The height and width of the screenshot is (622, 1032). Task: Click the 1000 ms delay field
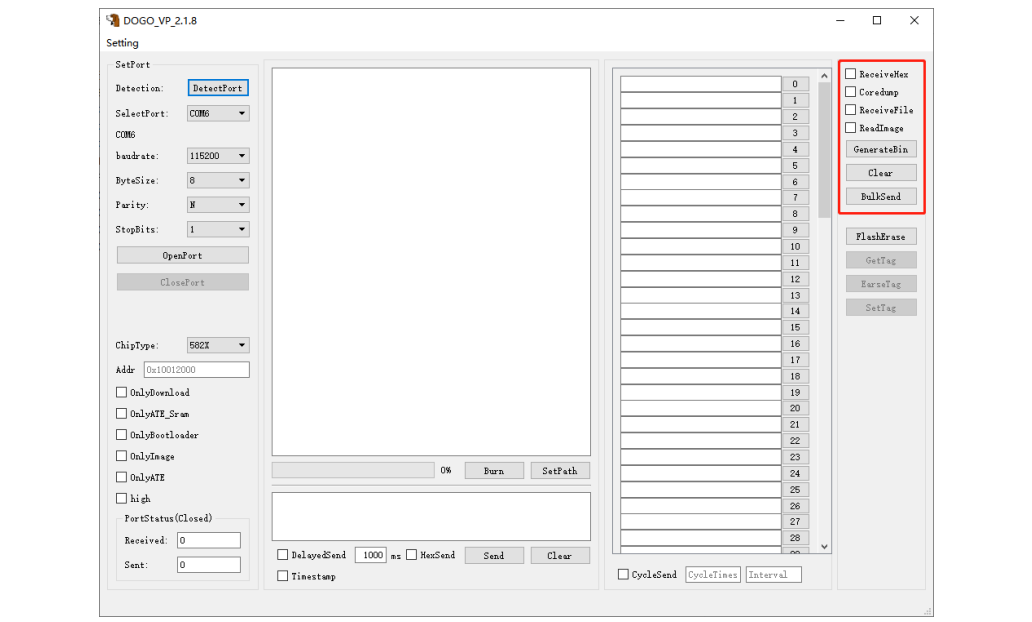point(371,555)
